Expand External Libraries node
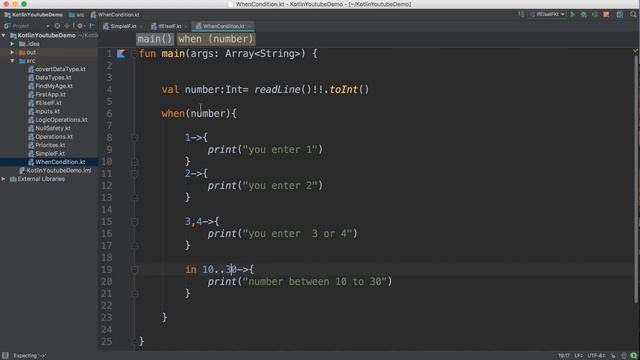This screenshot has height=360, width=640. [4, 179]
